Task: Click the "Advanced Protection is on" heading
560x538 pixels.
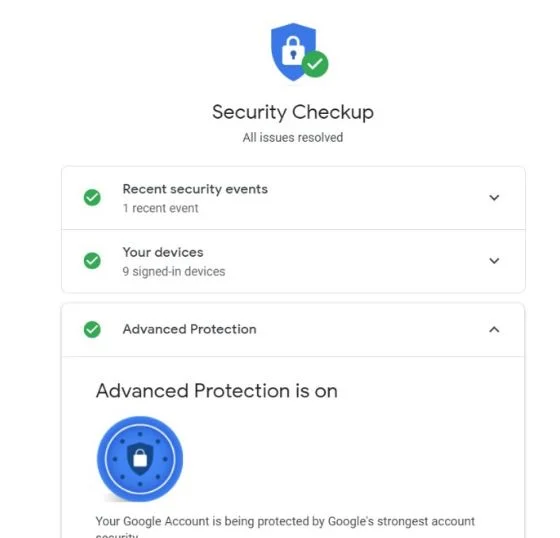Action: pyautogui.click(x=216, y=391)
